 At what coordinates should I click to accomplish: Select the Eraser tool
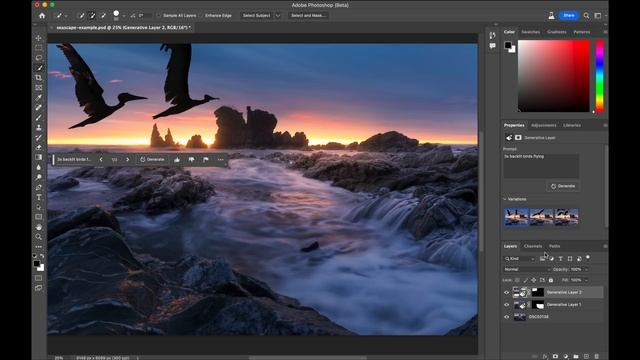pos(39,147)
